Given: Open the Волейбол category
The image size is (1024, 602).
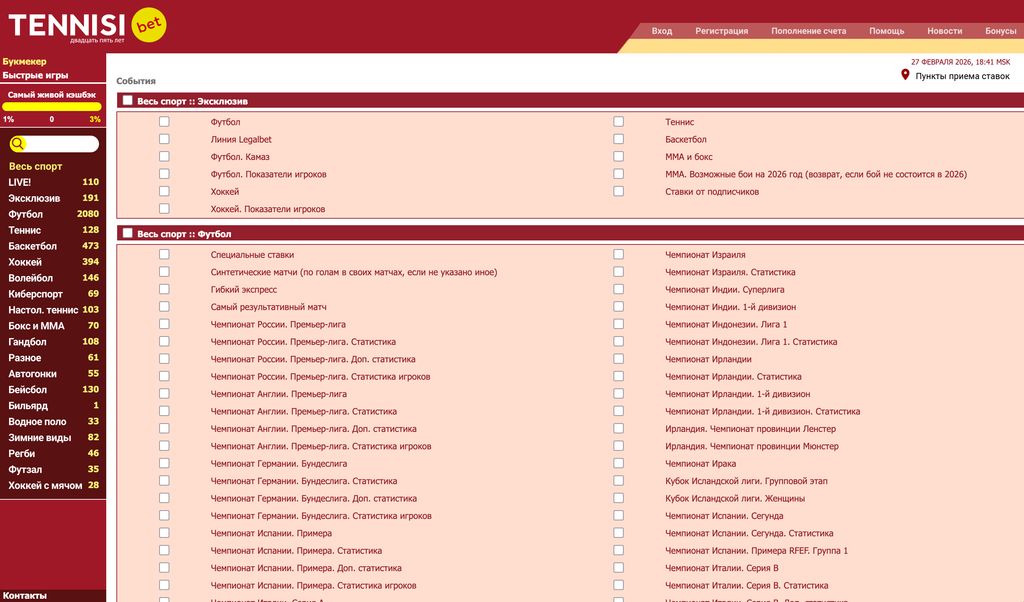Looking at the screenshot, I should [53, 277].
